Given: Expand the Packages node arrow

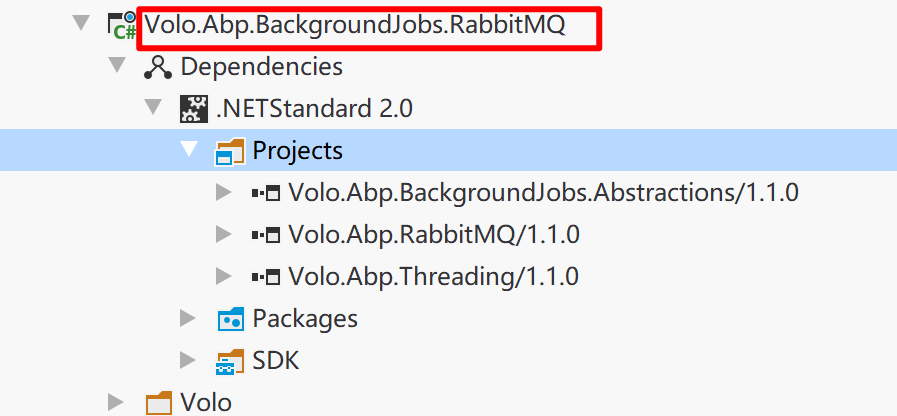Looking at the screenshot, I should (188, 319).
